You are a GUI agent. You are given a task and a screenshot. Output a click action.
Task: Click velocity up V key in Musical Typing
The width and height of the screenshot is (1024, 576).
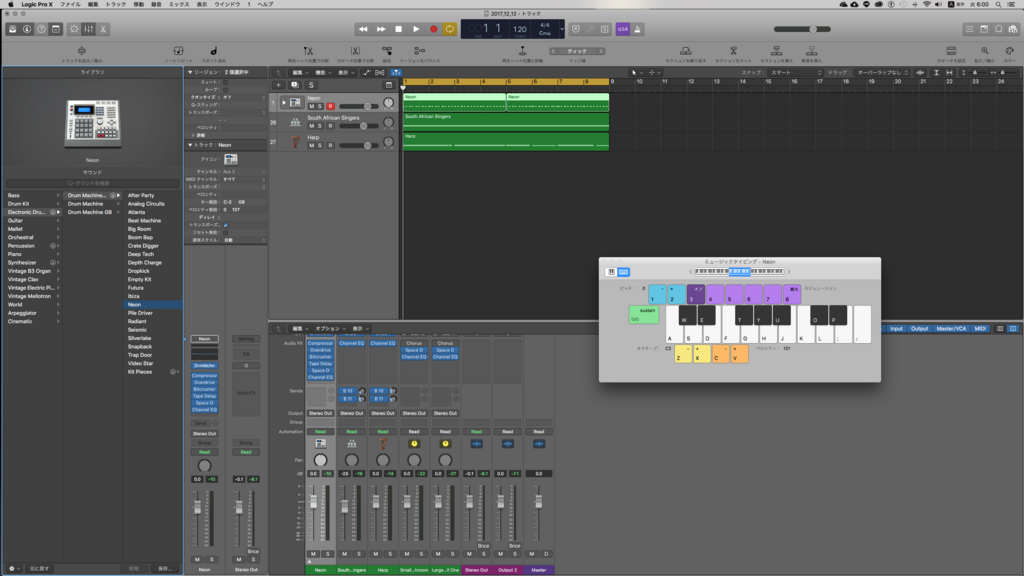pos(739,354)
